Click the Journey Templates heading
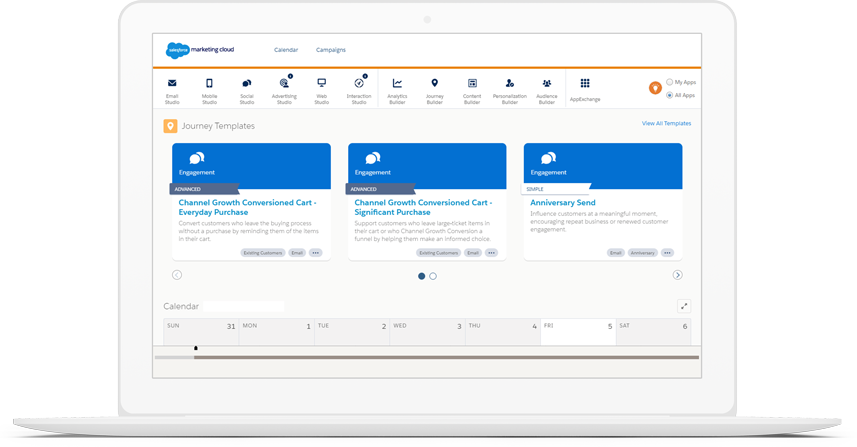This screenshot has width=857, height=447. (218, 126)
